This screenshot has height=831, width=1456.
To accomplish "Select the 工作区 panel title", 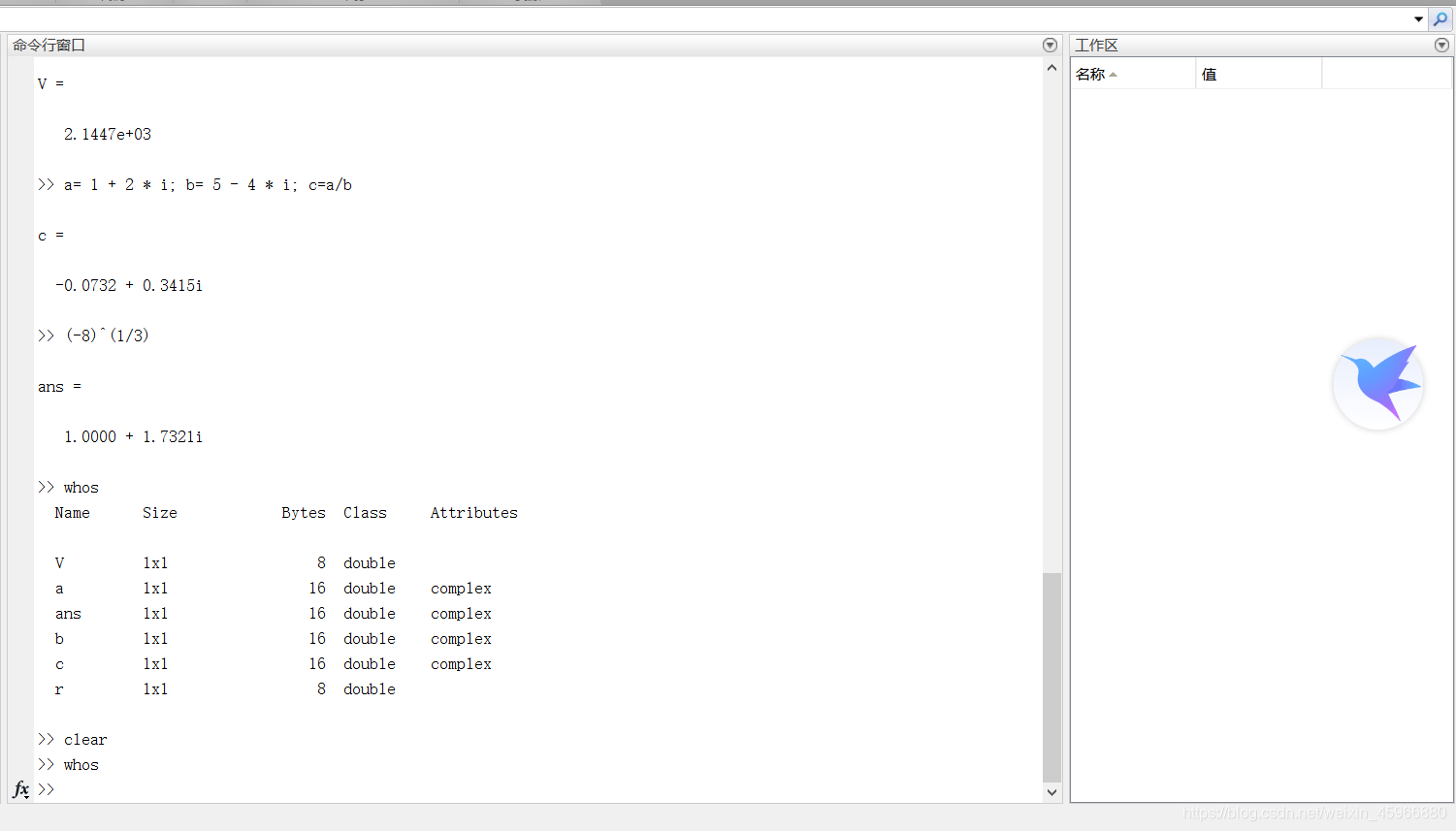I will pos(1096,46).
